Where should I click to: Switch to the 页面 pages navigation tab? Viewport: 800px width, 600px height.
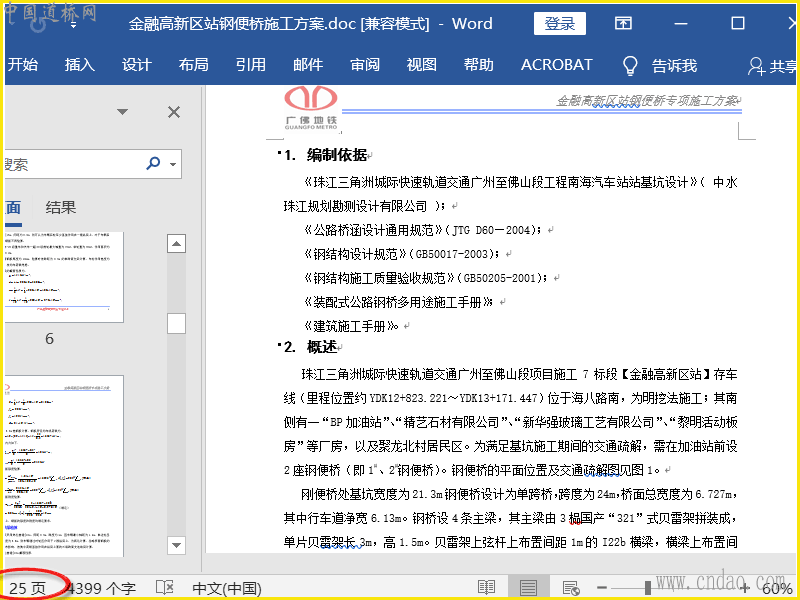[x=12, y=208]
